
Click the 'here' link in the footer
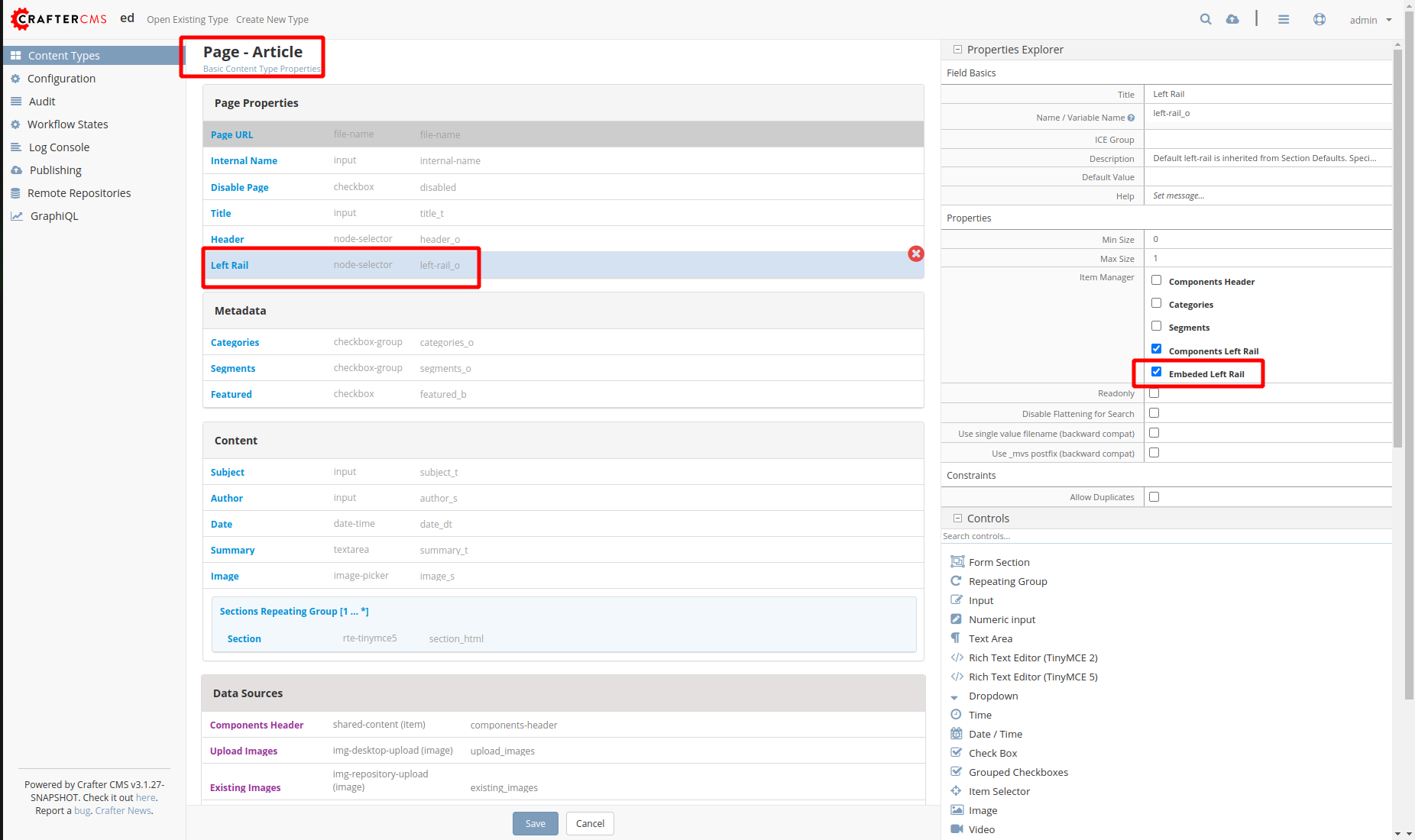pyautogui.click(x=145, y=797)
